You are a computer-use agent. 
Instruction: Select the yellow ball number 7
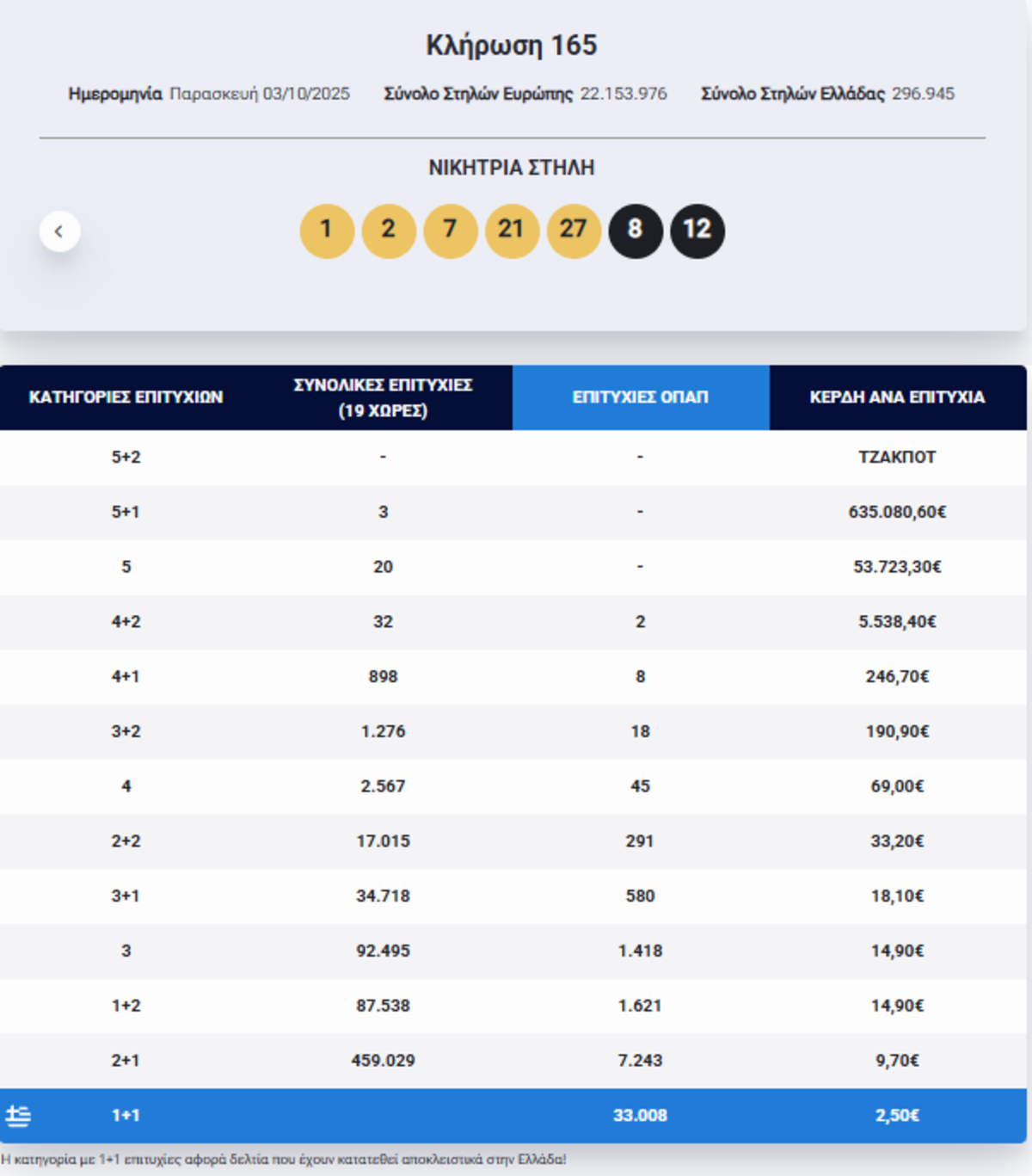pyautogui.click(x=450, y=231)
